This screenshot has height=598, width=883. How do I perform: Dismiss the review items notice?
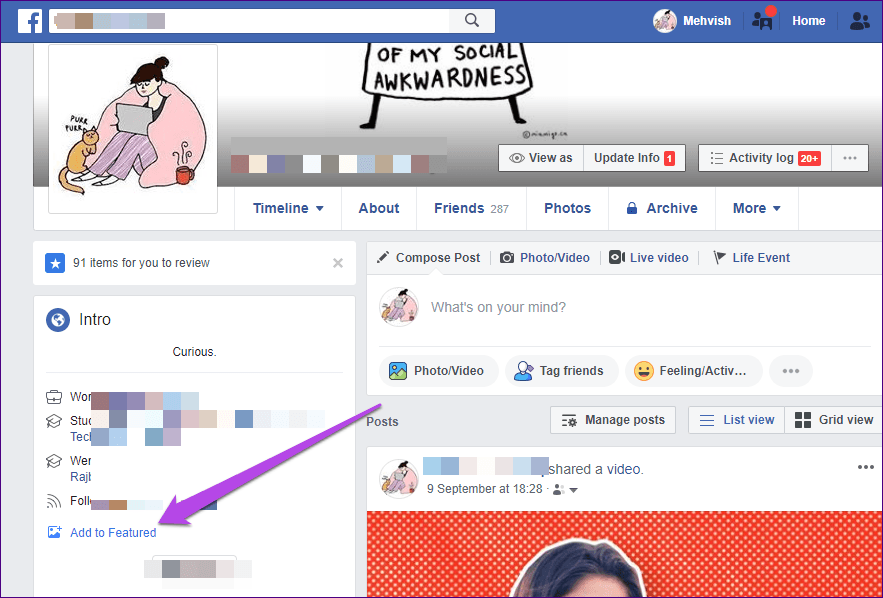[x=338, y=263]
